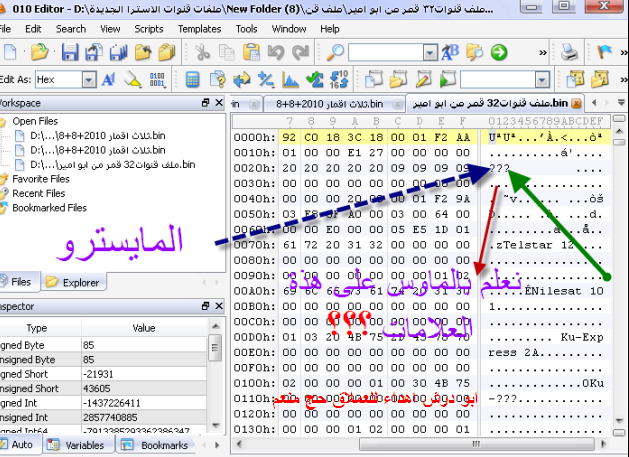
Task: Switch to the Files tab in Workspace
Action: click(19, 282)
